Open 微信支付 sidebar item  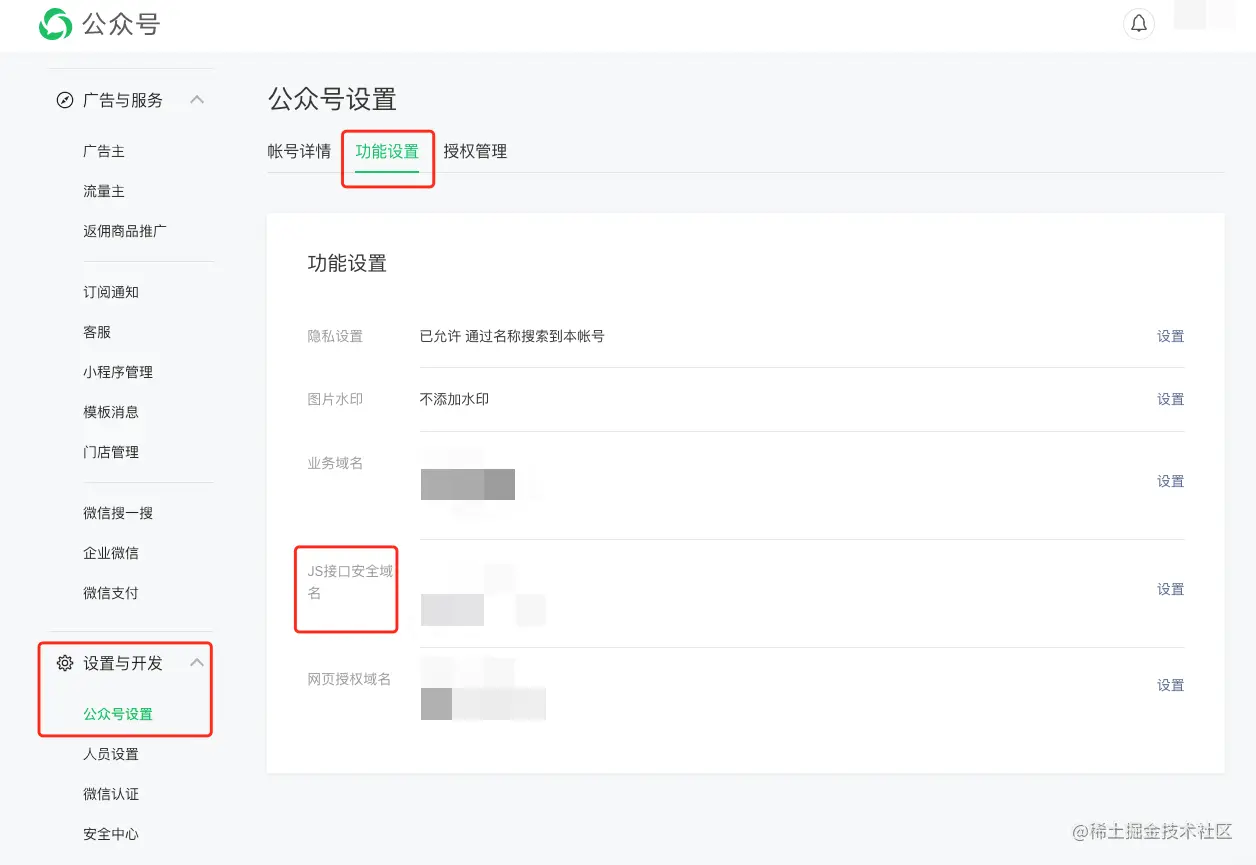111,593
